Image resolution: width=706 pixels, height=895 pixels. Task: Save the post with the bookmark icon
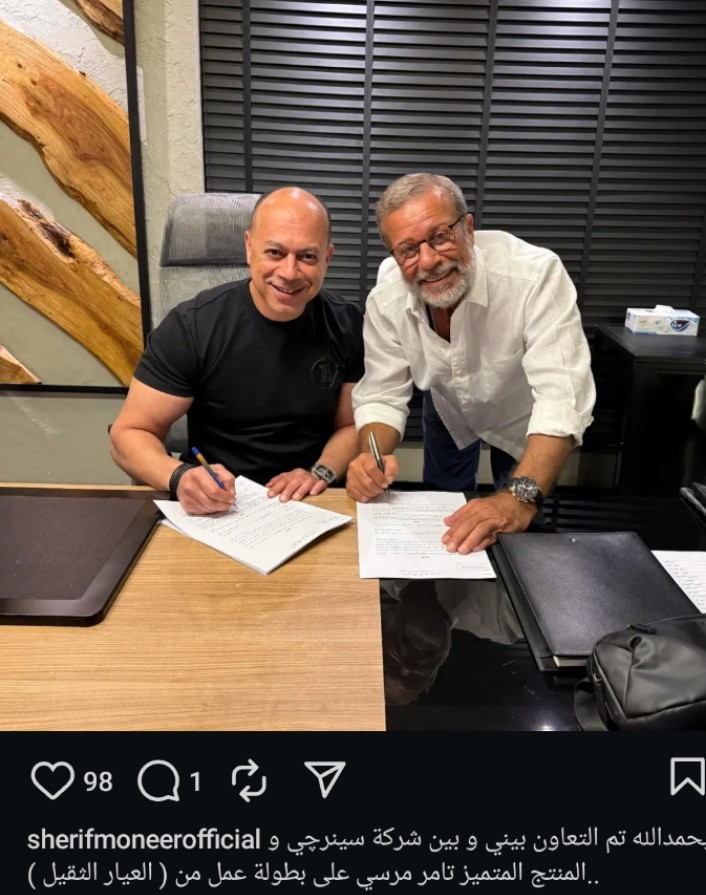click(x=687, y=776)
